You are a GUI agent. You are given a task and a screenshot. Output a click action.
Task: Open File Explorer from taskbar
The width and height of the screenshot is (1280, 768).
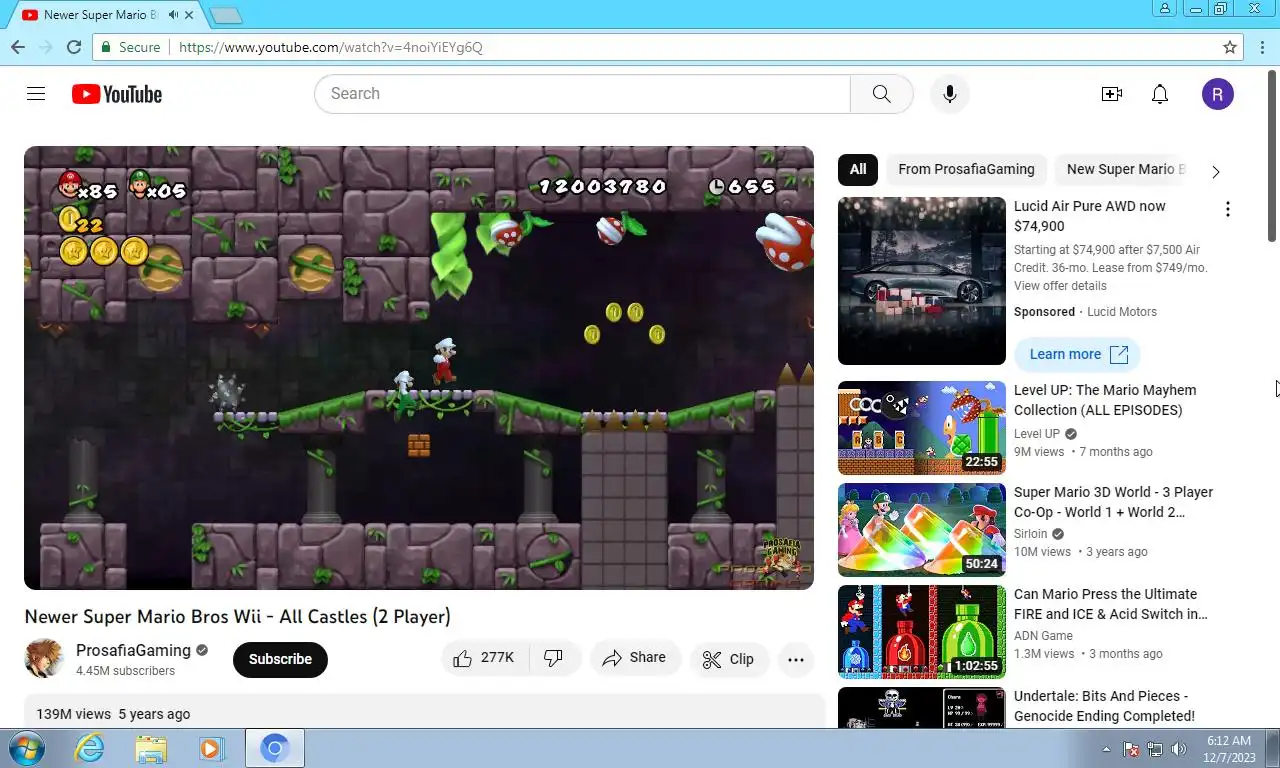[151, 748]
